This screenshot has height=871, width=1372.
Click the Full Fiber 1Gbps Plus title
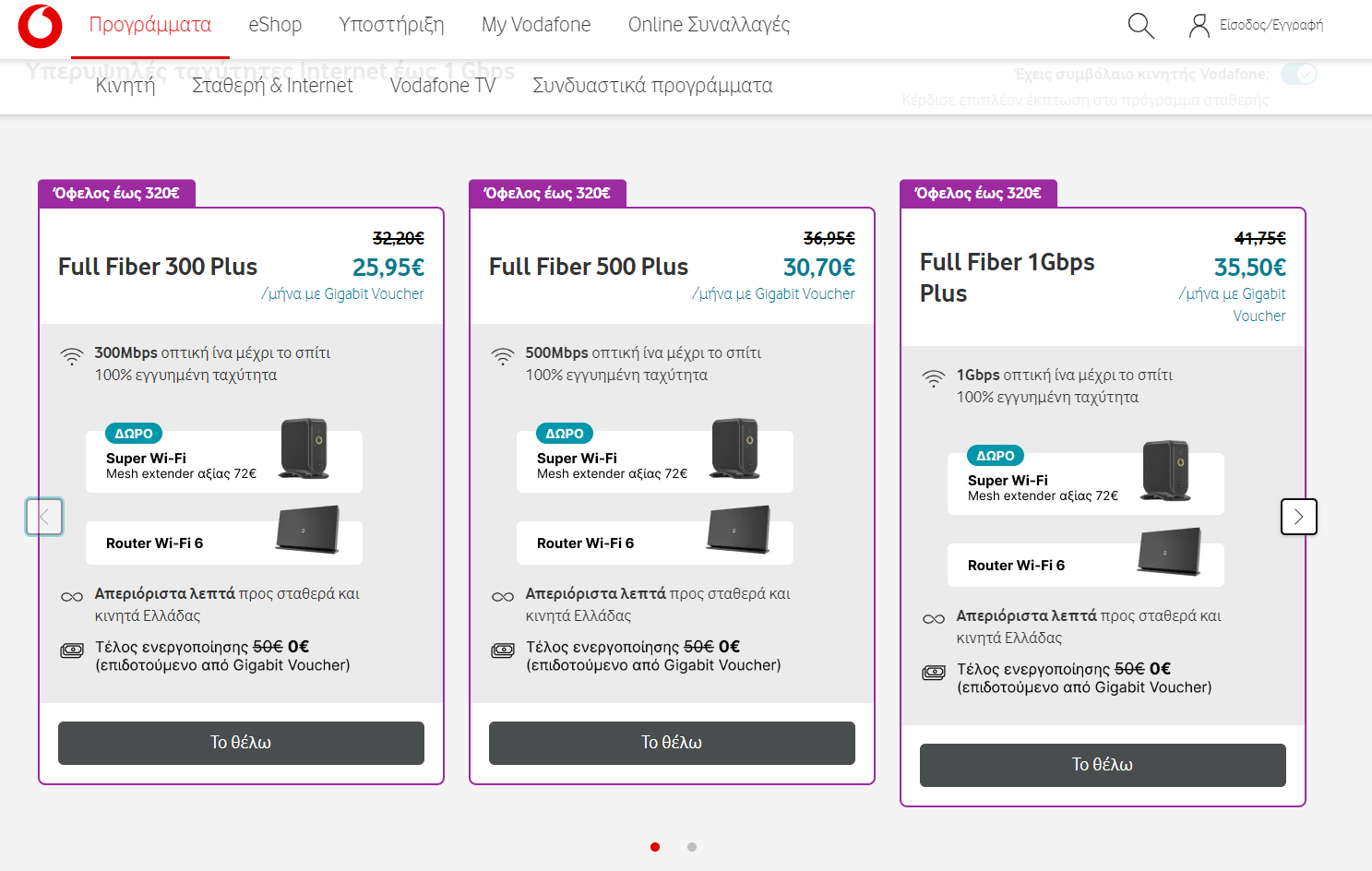(1008, 278)
